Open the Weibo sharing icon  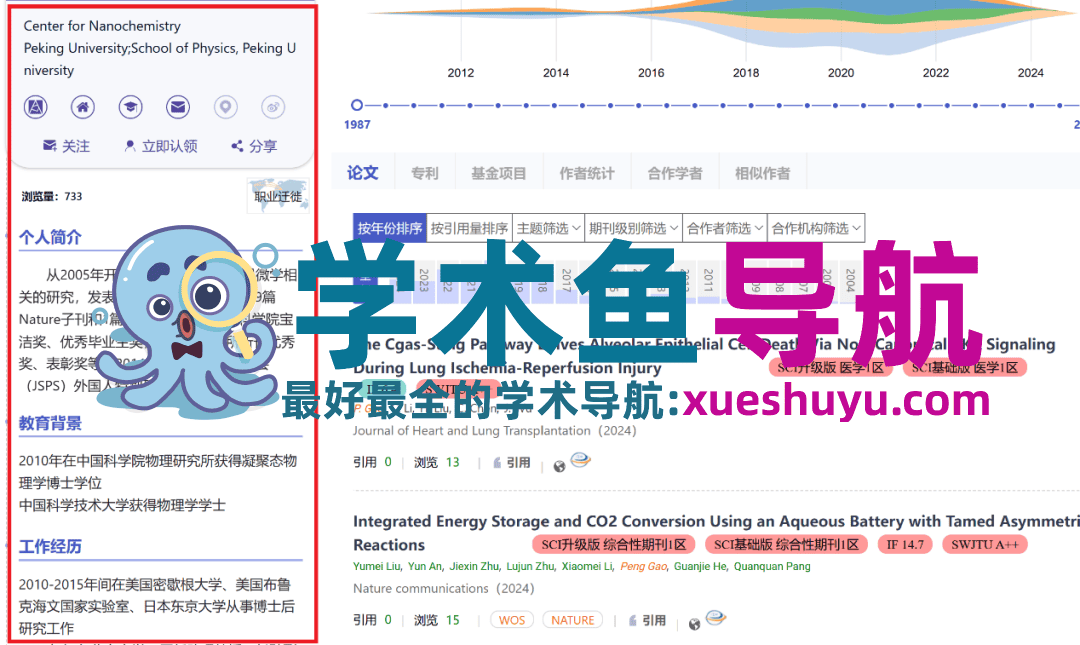pyautogui.click(x=272, y=107)
